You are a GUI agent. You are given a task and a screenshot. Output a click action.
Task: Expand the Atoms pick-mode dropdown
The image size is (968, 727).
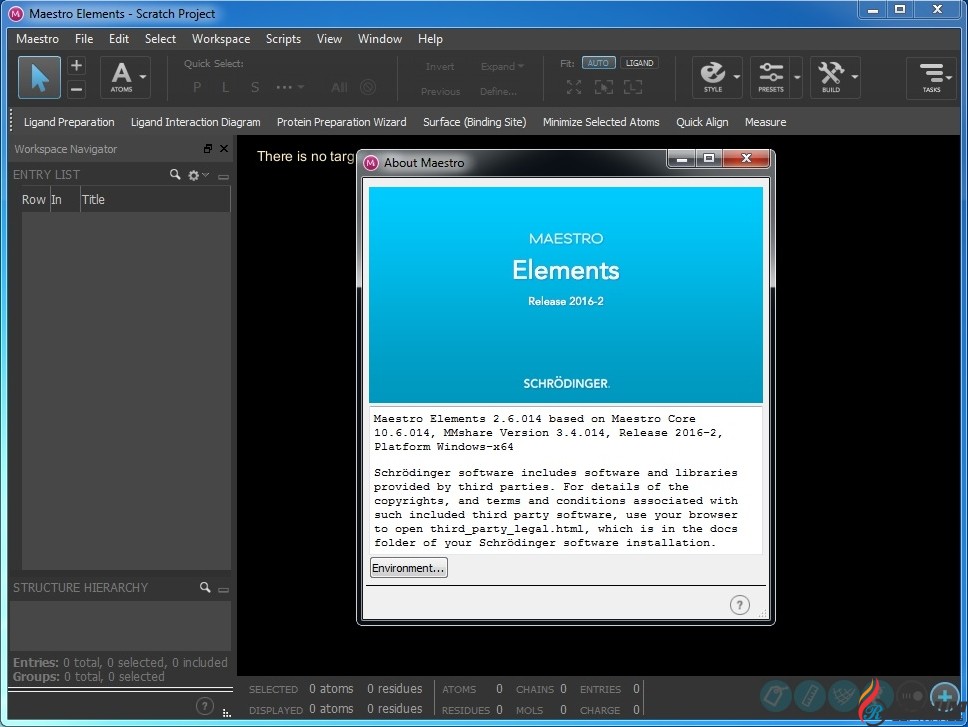[x=144, y=76]
